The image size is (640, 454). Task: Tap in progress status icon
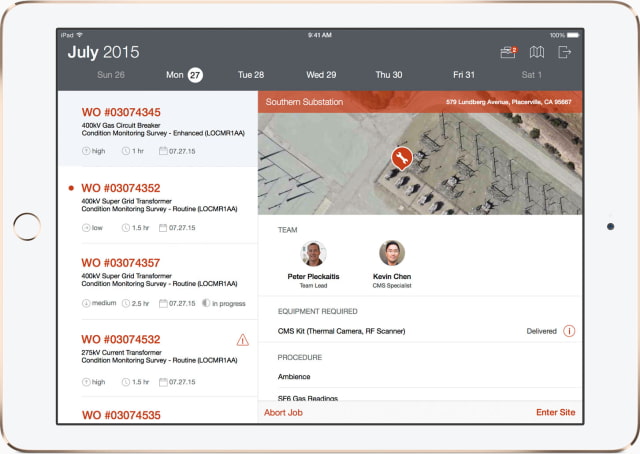[x=206, y=303]
